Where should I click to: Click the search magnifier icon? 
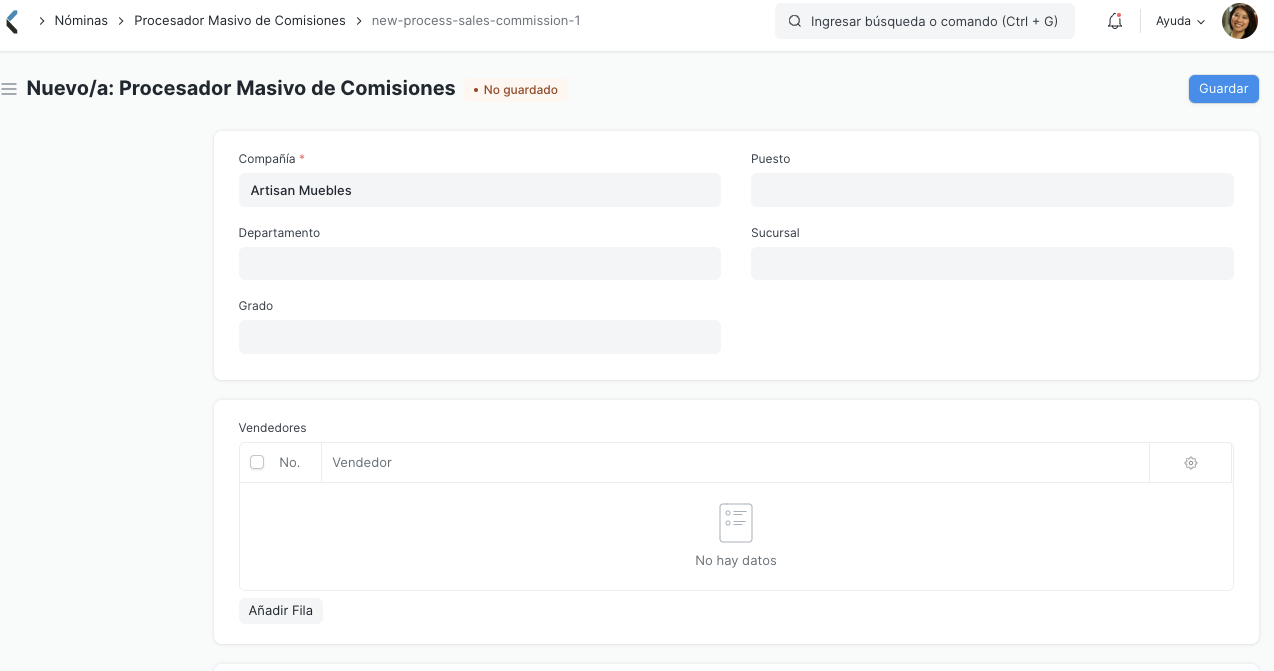pos(795,21)
